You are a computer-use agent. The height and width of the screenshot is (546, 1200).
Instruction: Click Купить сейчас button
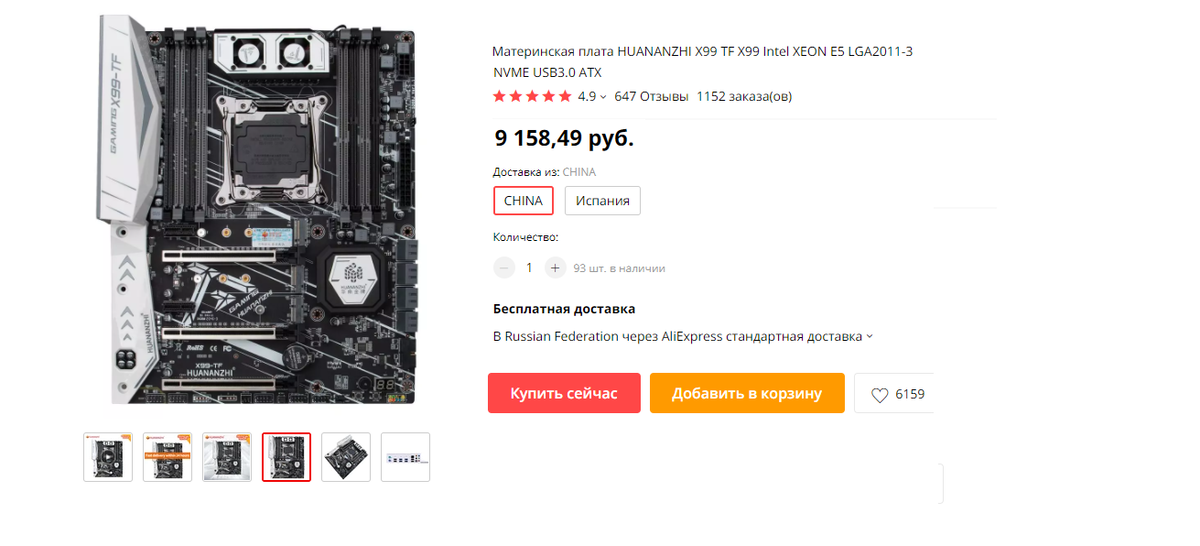click(x=564, y=394)
